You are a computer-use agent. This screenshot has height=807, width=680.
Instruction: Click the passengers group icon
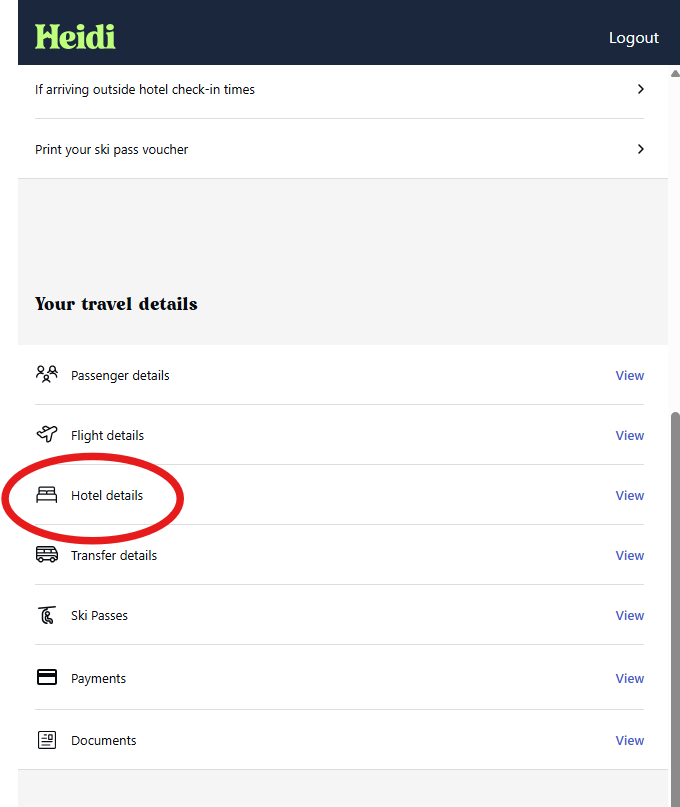47,374
